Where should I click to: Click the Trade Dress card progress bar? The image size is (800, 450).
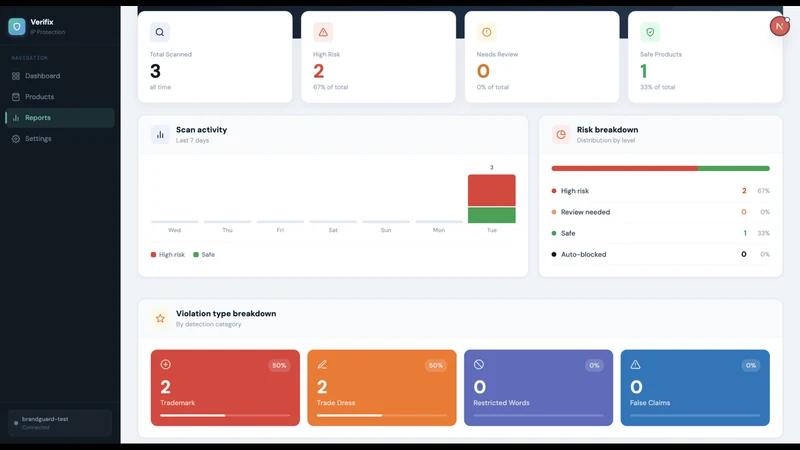[x=382, y=415]
